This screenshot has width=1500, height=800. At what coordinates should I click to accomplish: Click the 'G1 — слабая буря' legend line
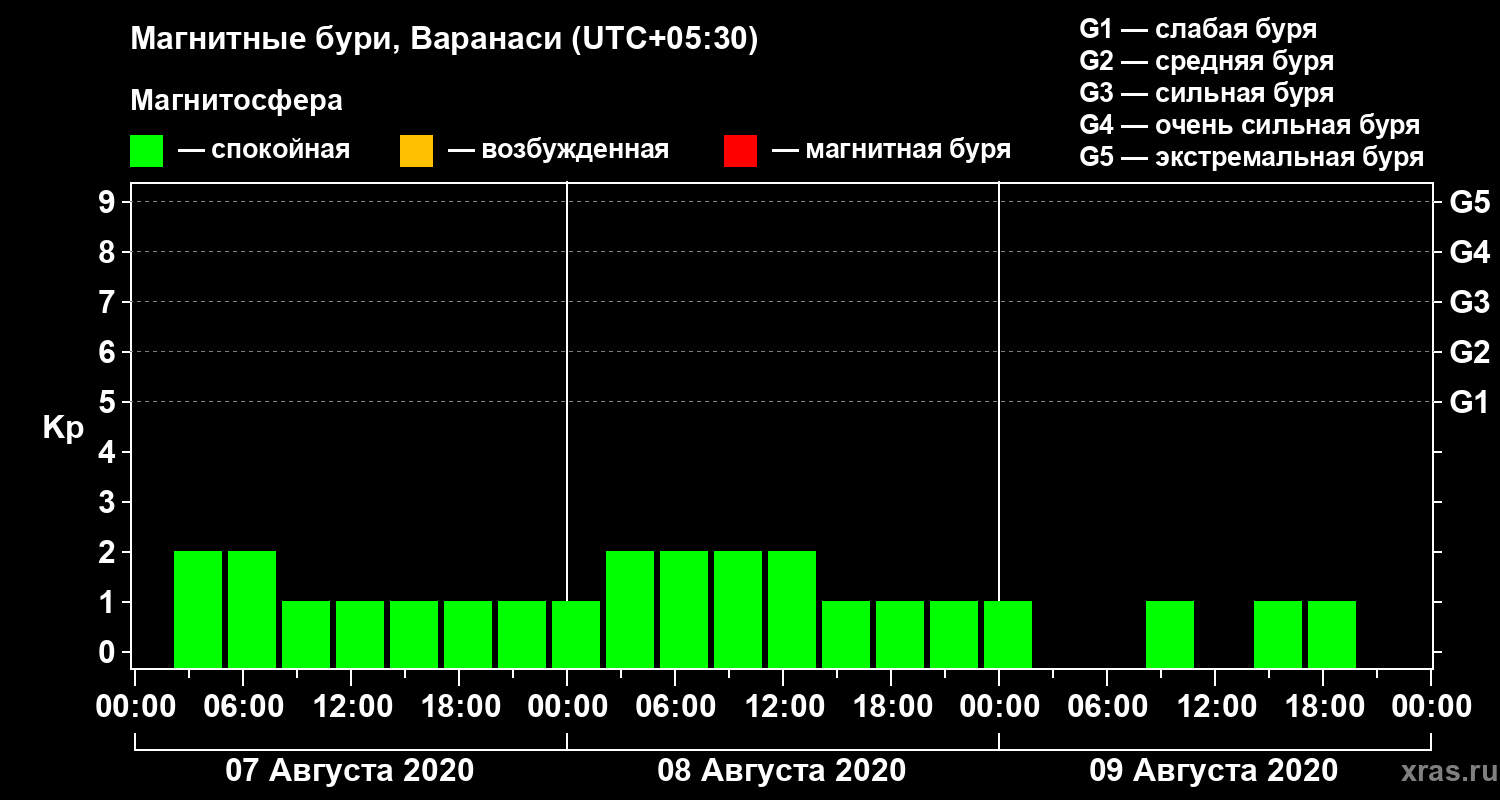[x=1198, y=28]
